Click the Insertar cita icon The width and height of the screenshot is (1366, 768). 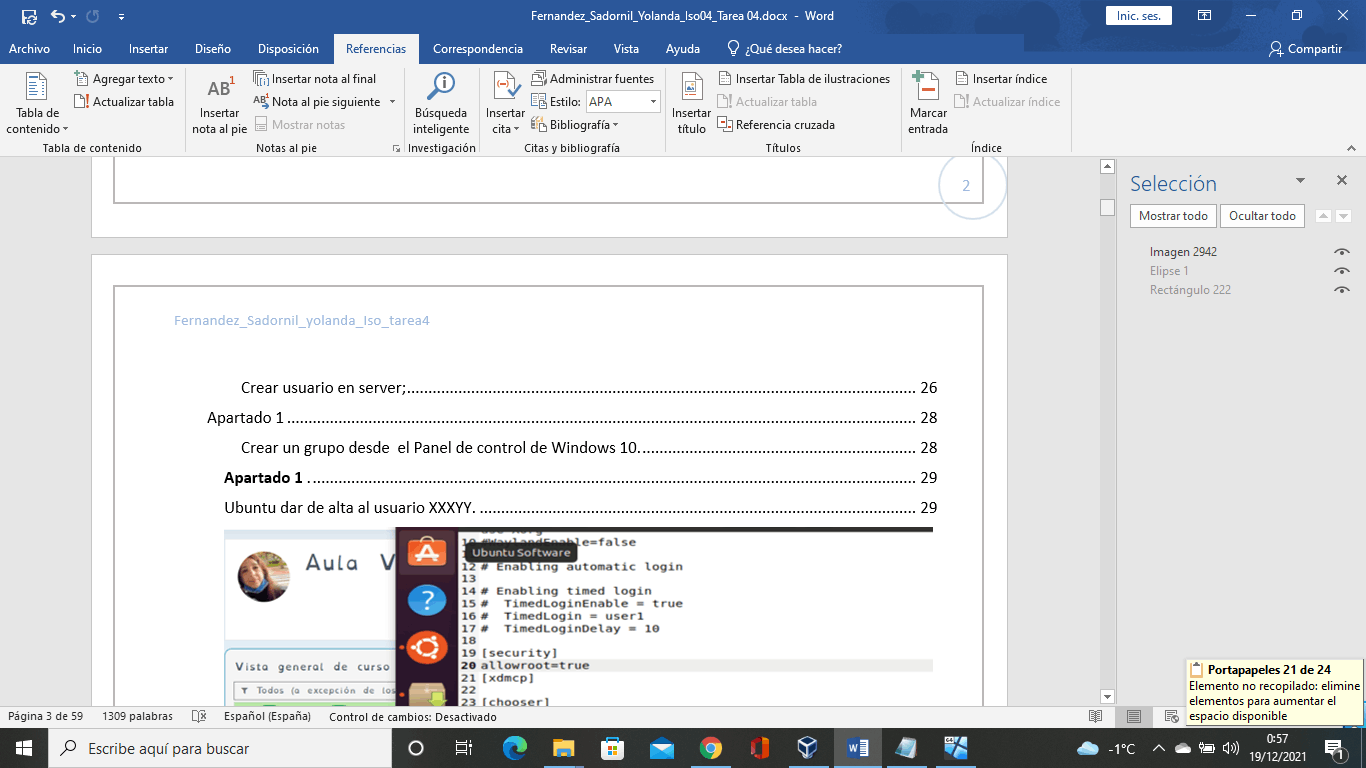pos(506,104)
